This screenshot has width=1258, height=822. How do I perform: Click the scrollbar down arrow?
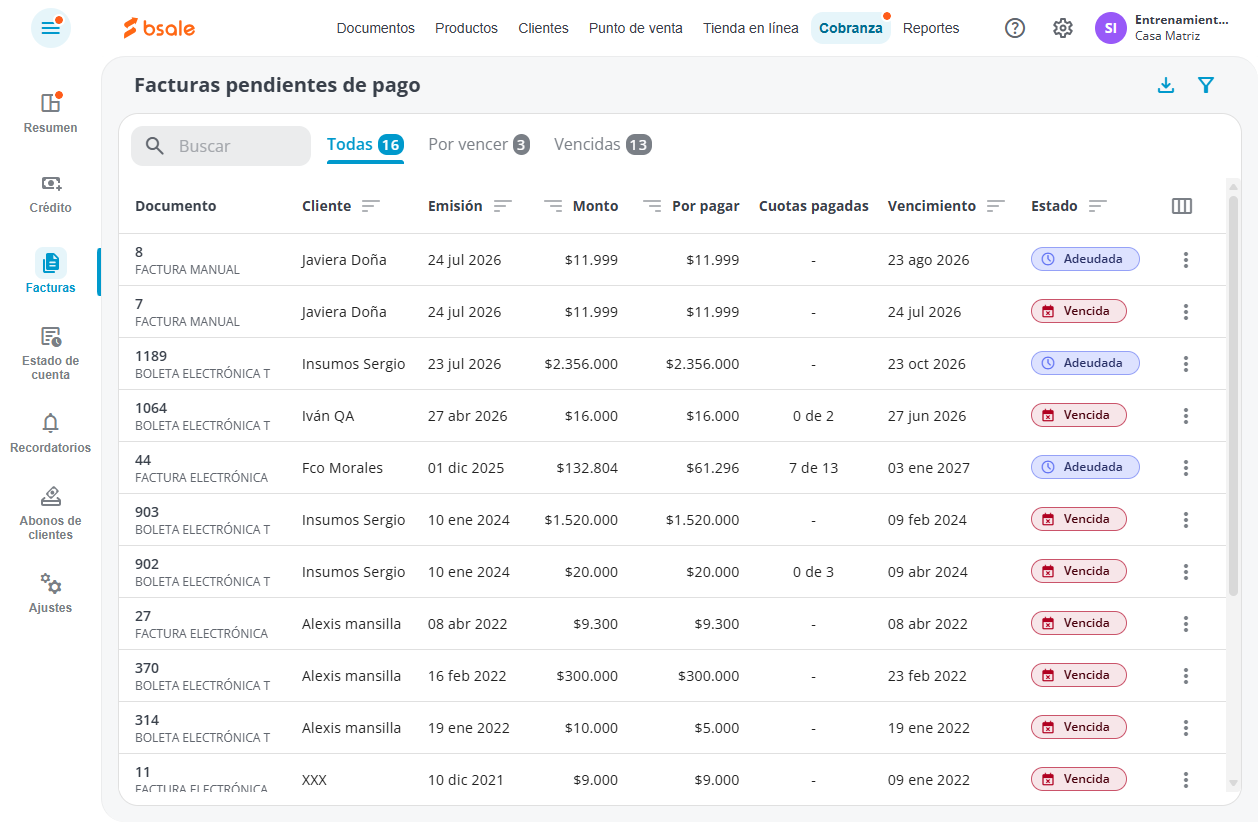[1233, 783]
